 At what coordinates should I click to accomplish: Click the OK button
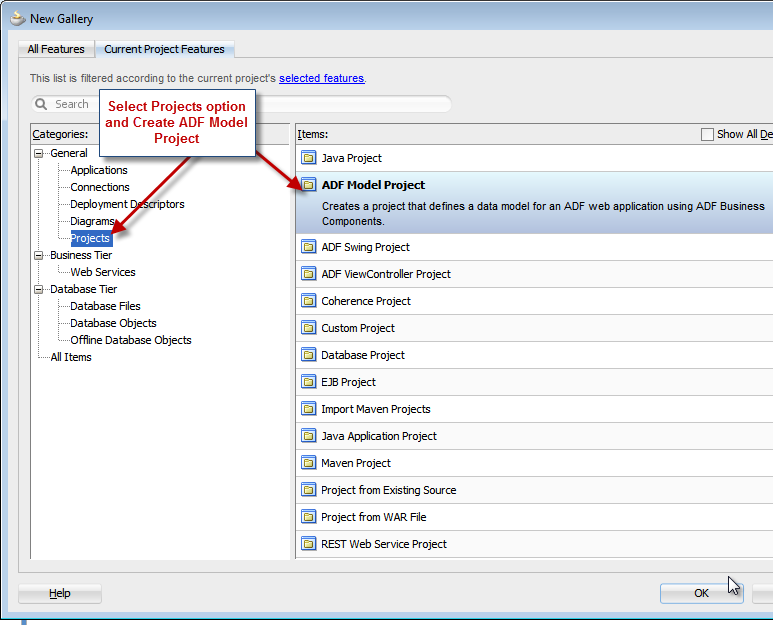click(x=702, y=593)
